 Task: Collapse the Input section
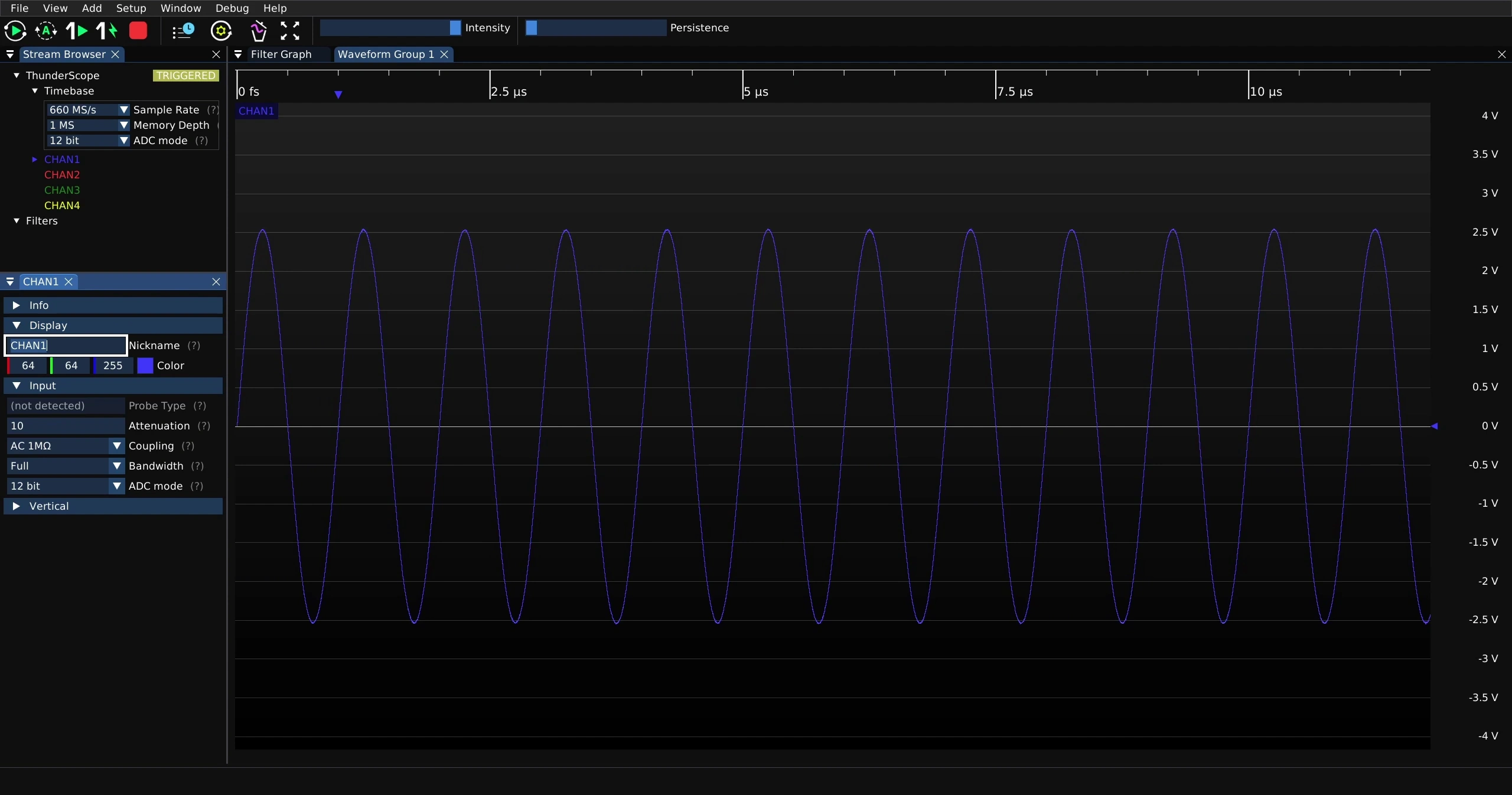[x=113, y=386]
